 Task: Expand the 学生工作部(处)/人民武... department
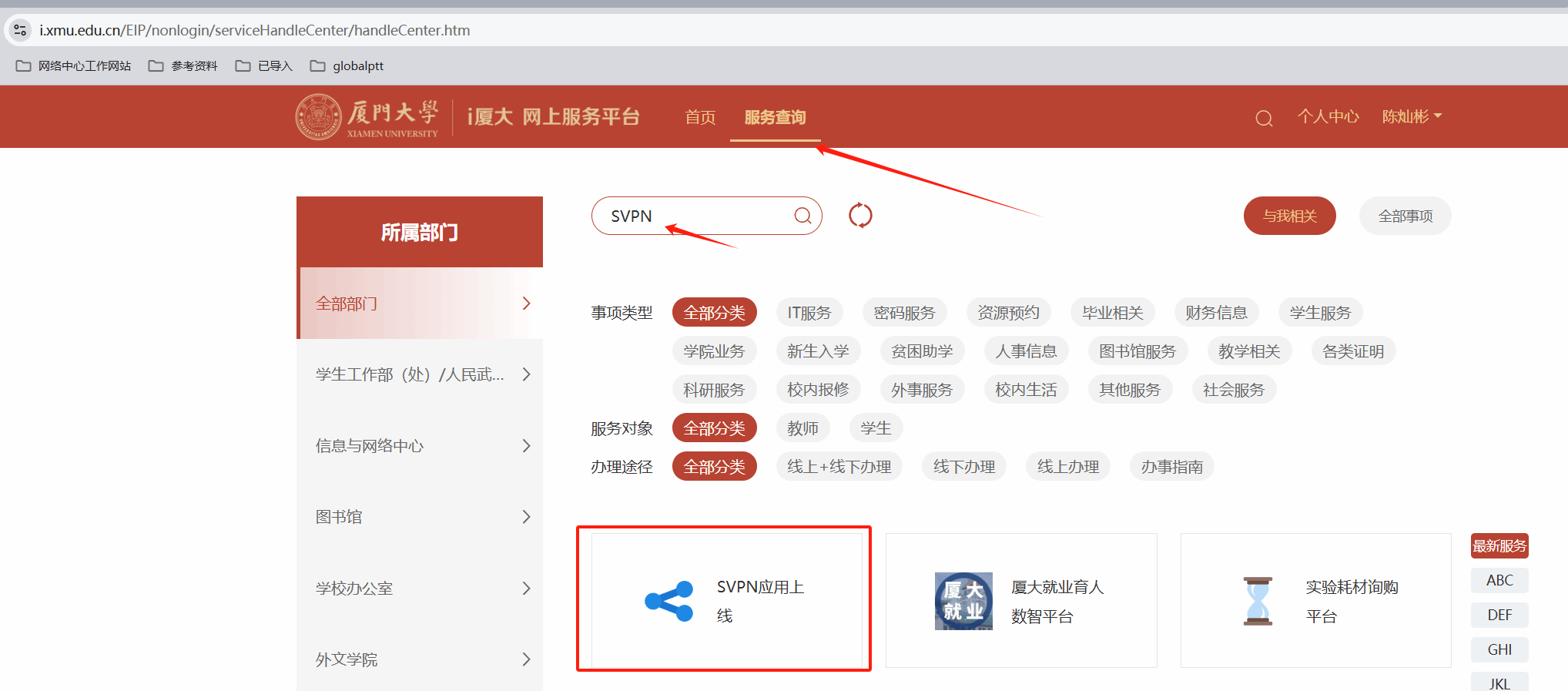(420, 374)
